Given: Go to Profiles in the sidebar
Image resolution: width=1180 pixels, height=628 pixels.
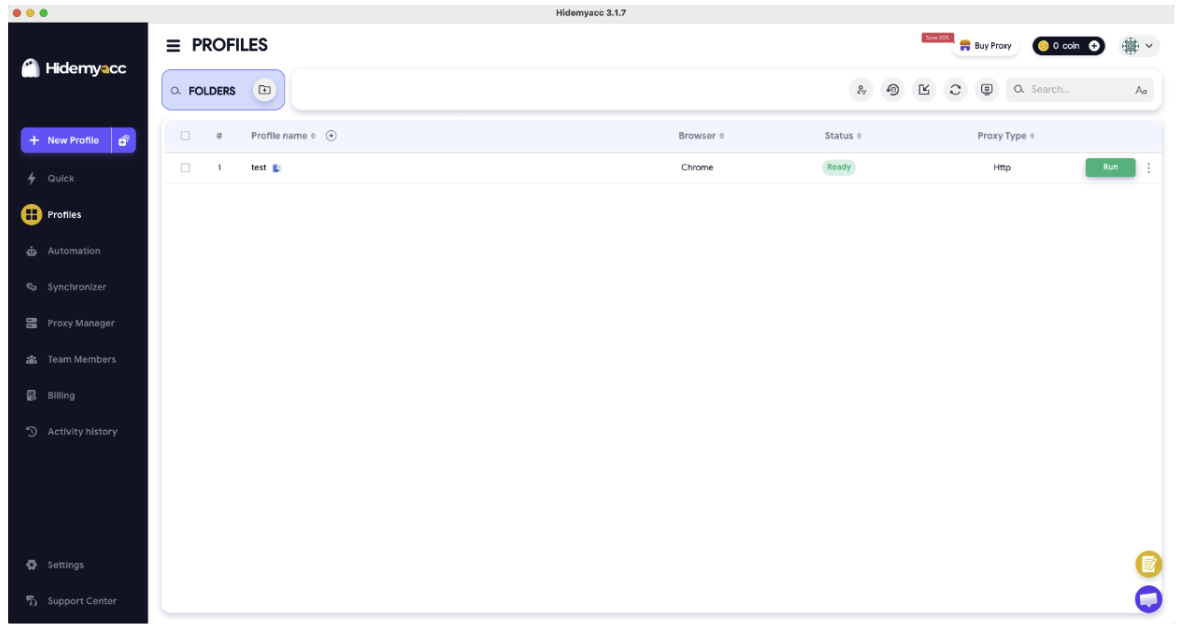Looking at the screenshot, I should point(64,215).
